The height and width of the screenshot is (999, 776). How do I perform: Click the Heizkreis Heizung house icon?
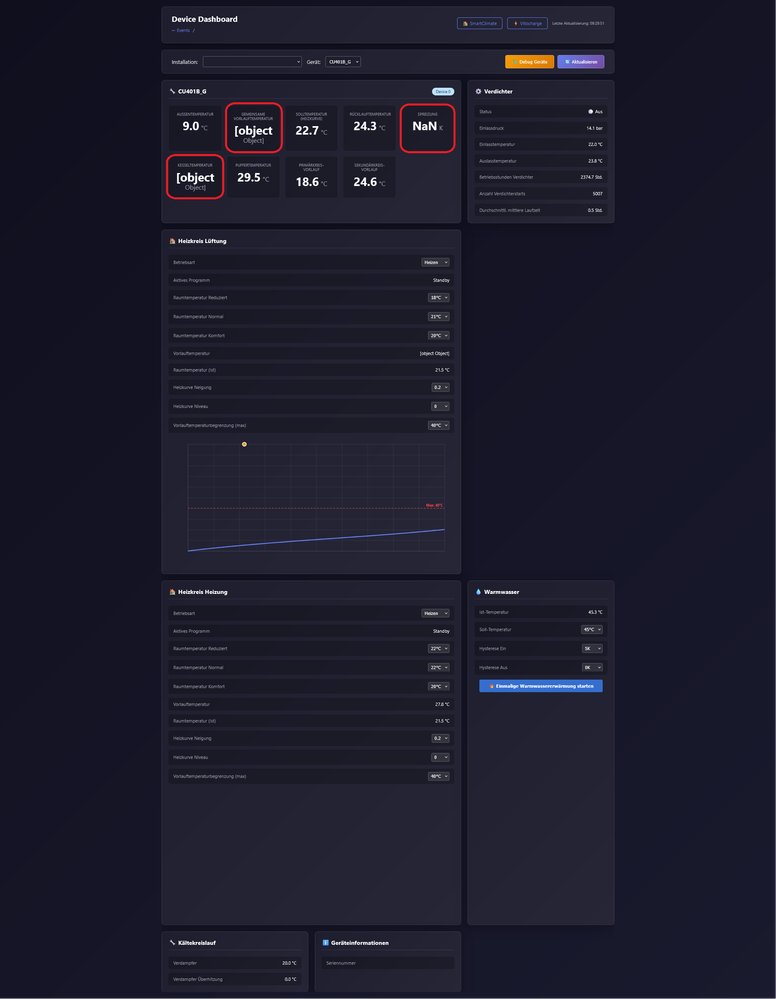coord(172,592)
